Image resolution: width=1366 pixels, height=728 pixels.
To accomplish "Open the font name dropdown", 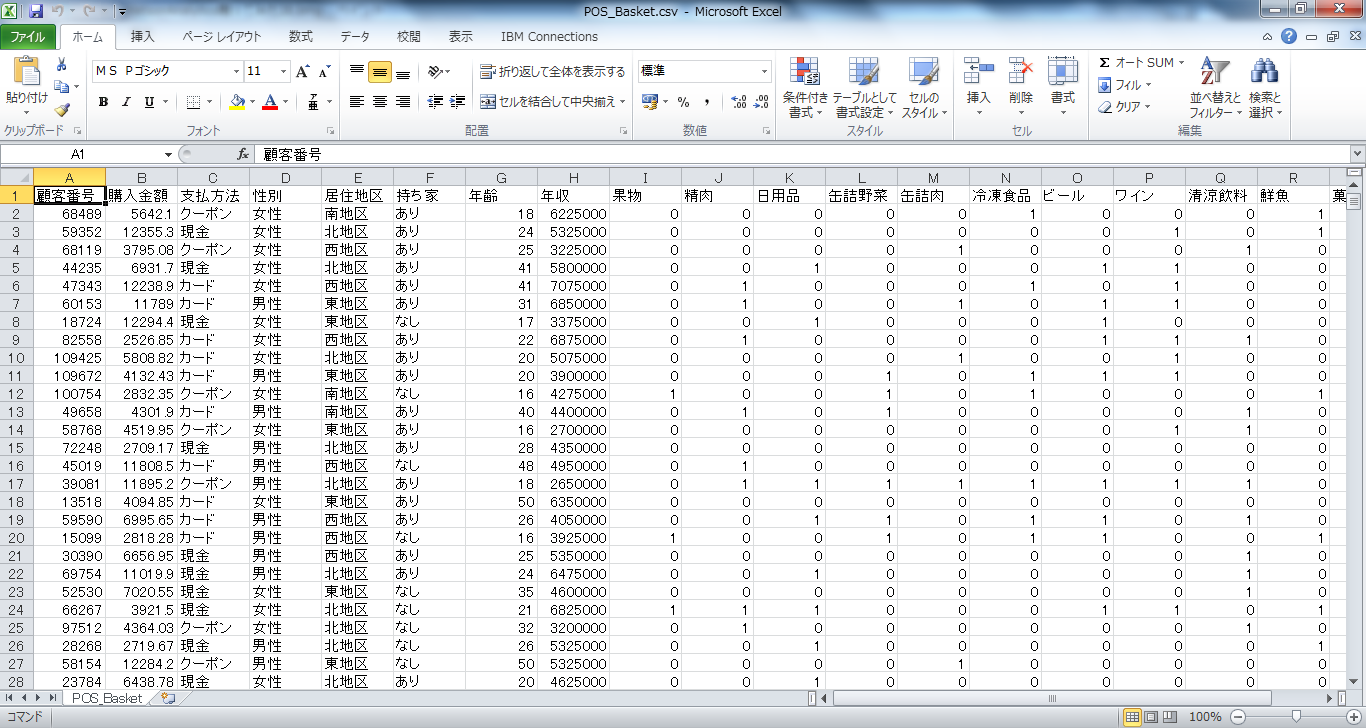I will (x=237, y=71).
